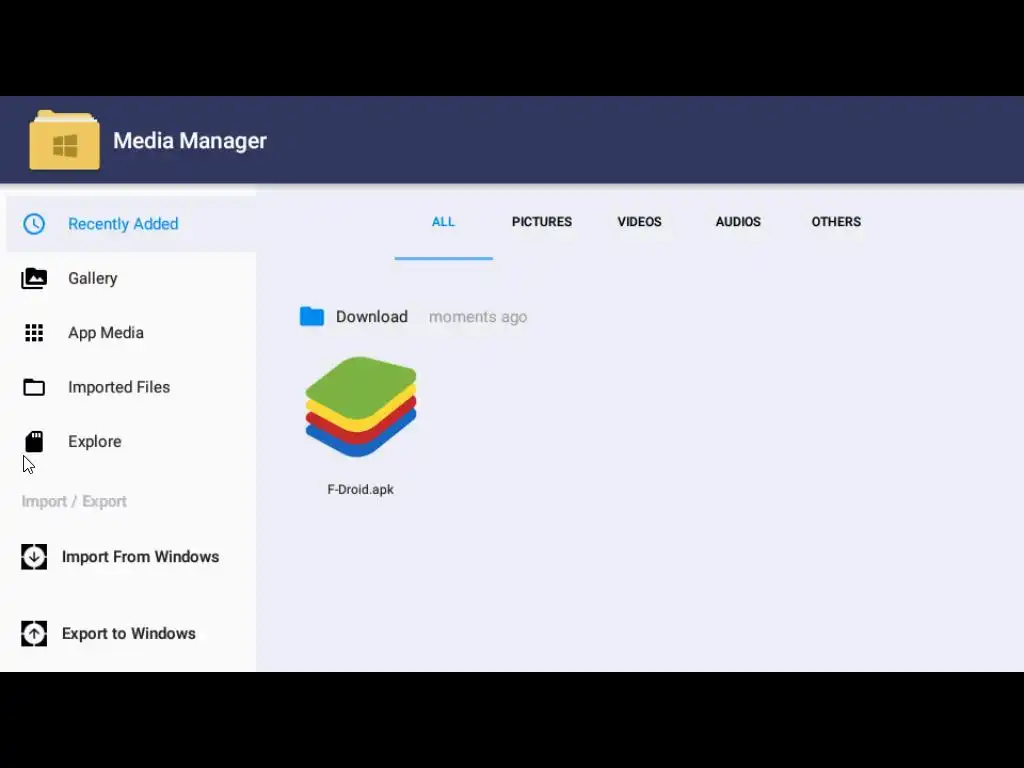Click the Explore SD card icon

[34, 441]
